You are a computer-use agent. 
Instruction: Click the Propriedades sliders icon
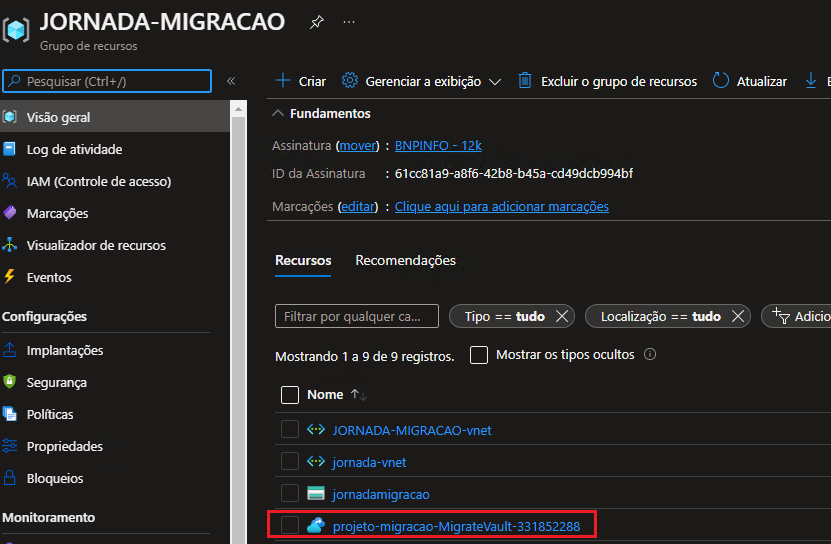[10, 446]
